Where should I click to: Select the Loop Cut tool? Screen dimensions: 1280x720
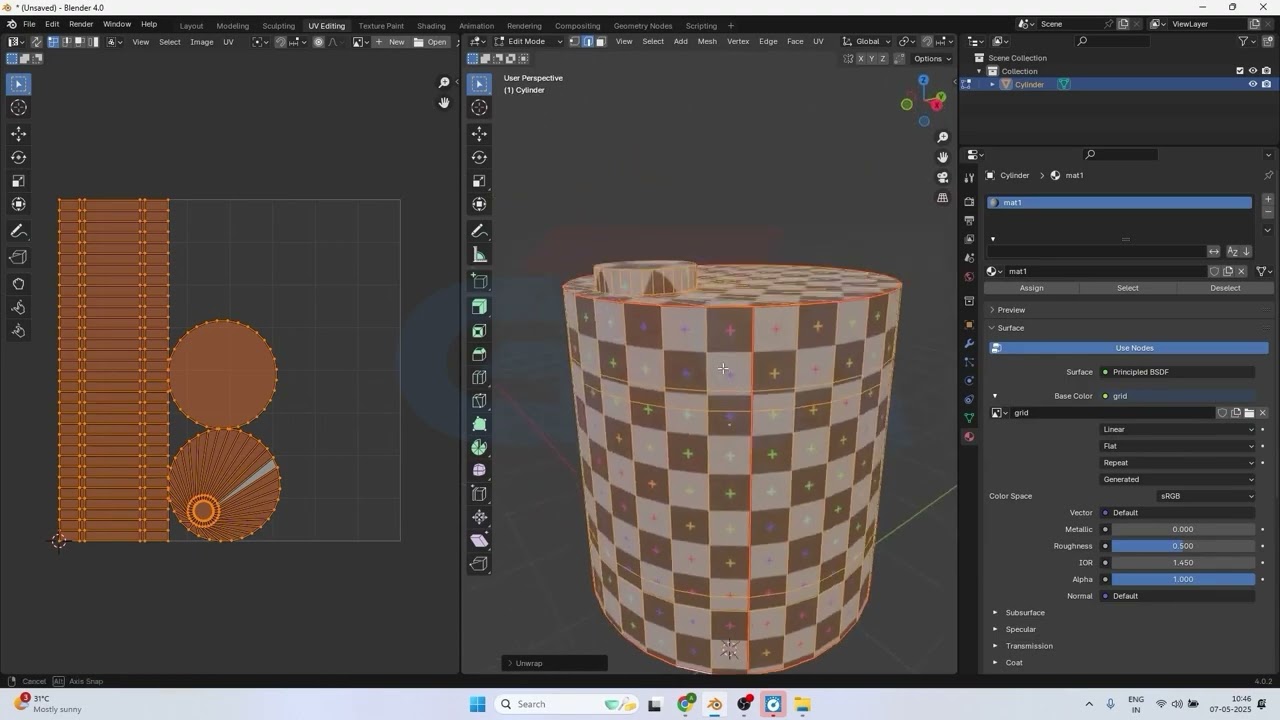click(x=479, y=378)
